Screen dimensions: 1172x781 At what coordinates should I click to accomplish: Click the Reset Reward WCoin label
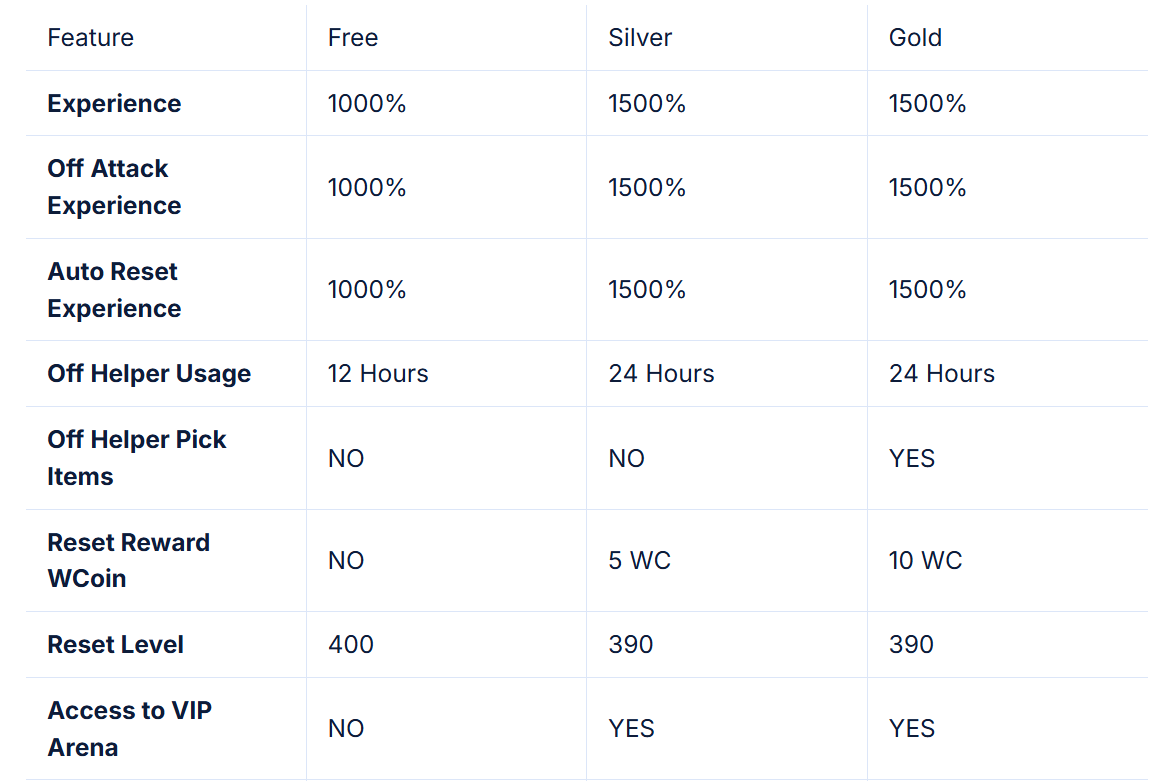[x=128, y=560]
